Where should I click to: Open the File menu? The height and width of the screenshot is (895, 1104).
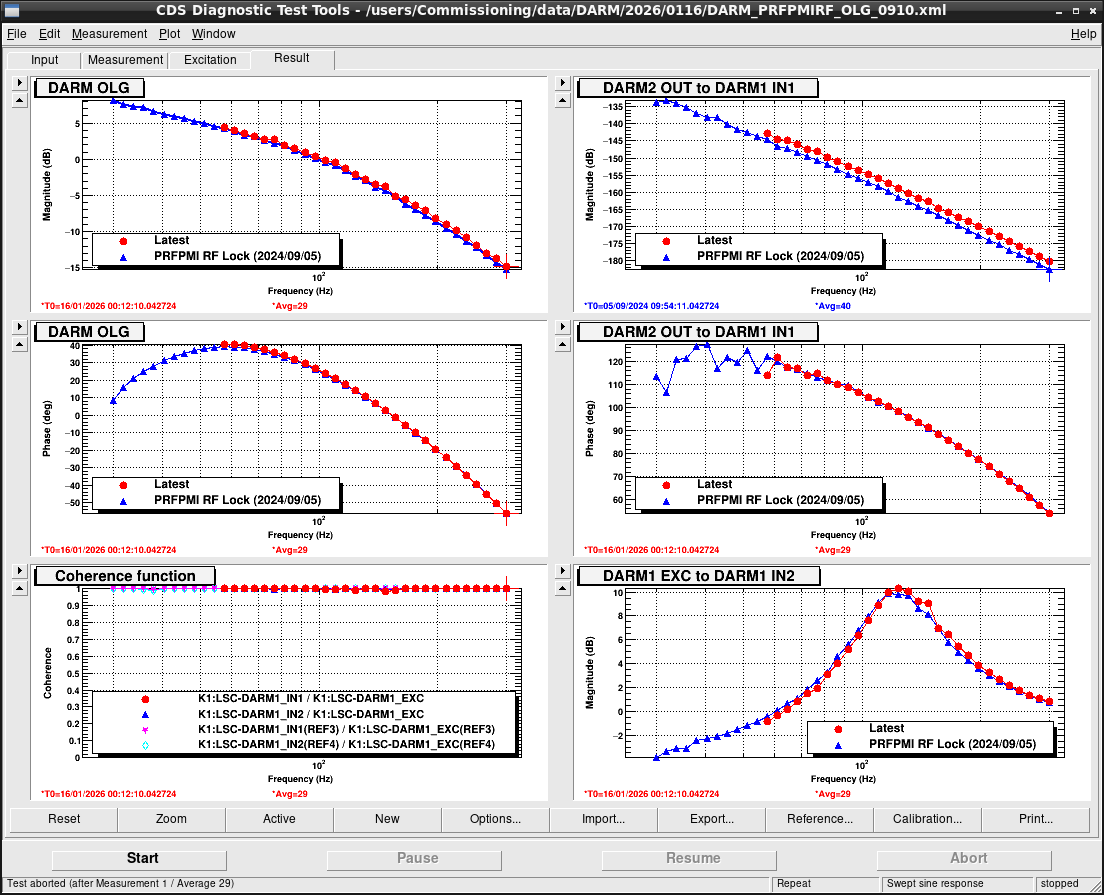pyautogui.click(x=16, y=34)
